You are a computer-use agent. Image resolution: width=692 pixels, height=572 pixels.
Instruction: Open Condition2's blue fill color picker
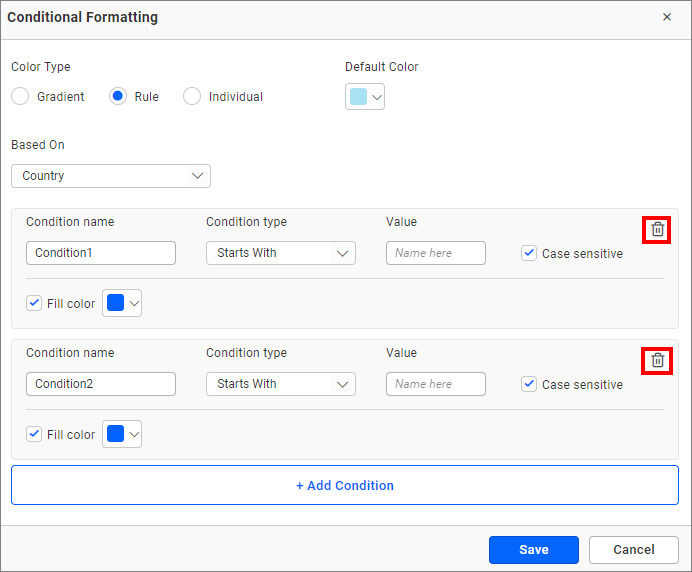[122, 434]
